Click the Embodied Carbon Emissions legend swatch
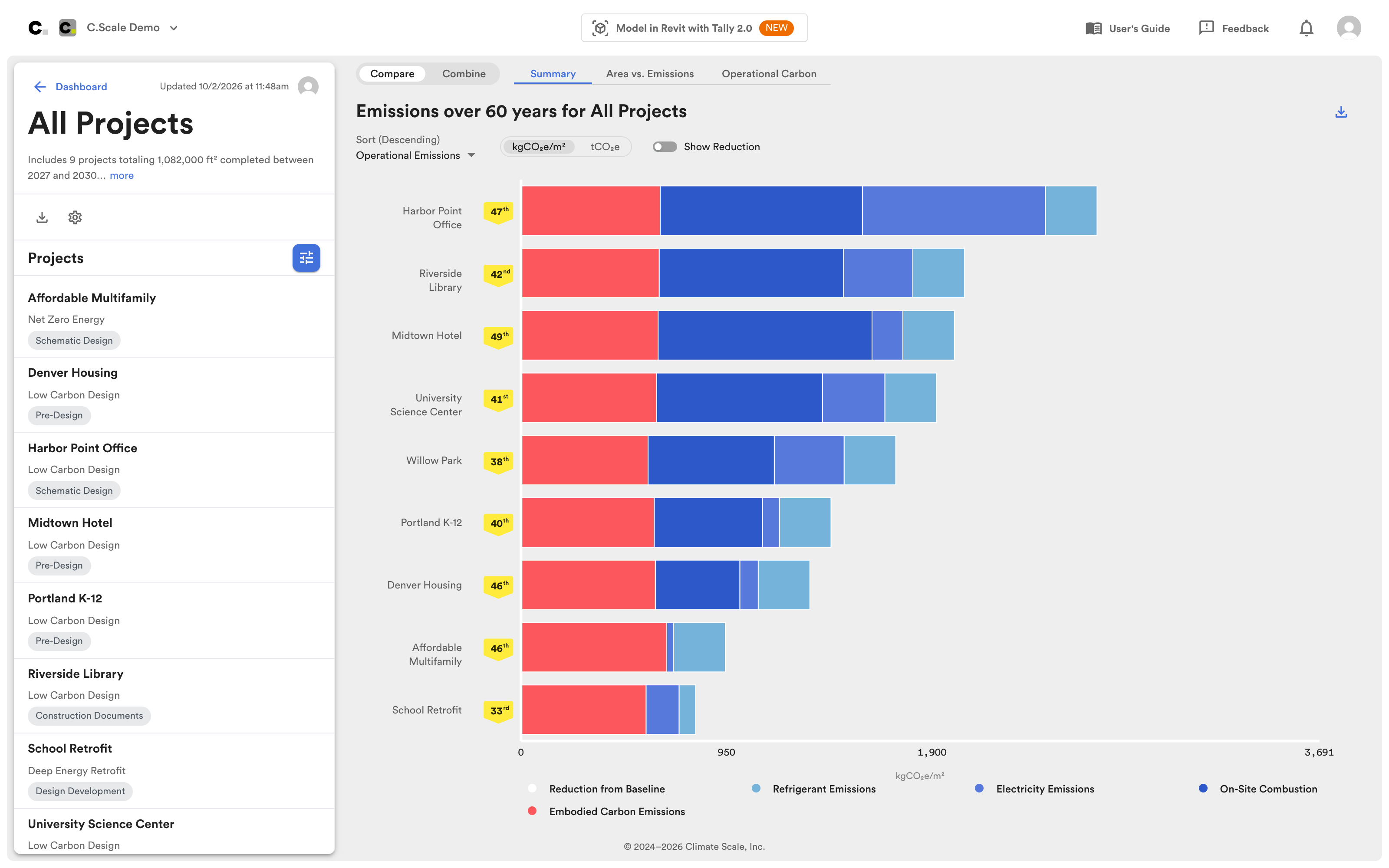Screen dimensions: 1389x868 click(532, 811)
